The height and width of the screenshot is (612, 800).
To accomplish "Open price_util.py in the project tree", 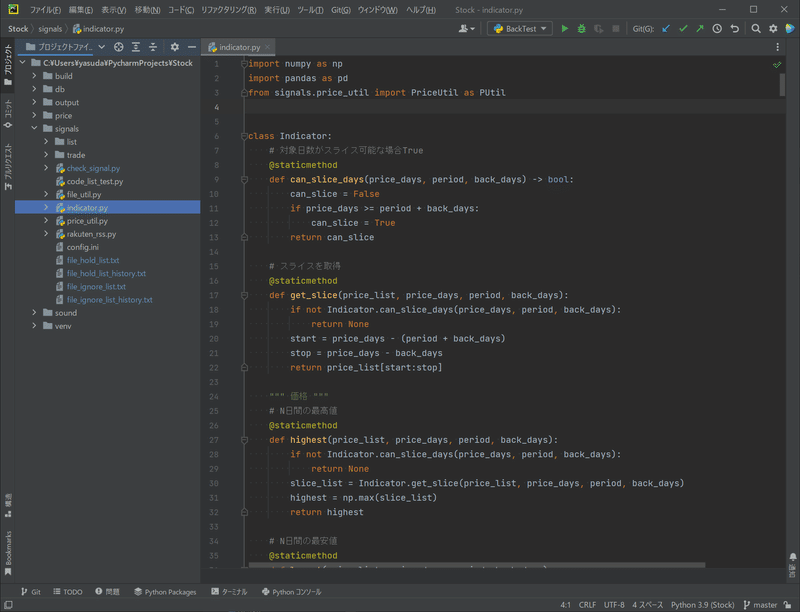I will (x=87, y=221).
